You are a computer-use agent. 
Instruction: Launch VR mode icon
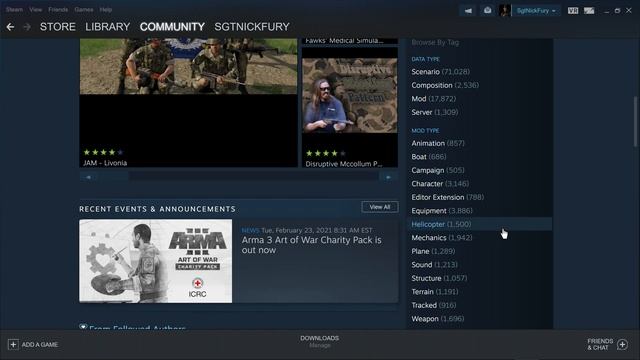point(573,11)
